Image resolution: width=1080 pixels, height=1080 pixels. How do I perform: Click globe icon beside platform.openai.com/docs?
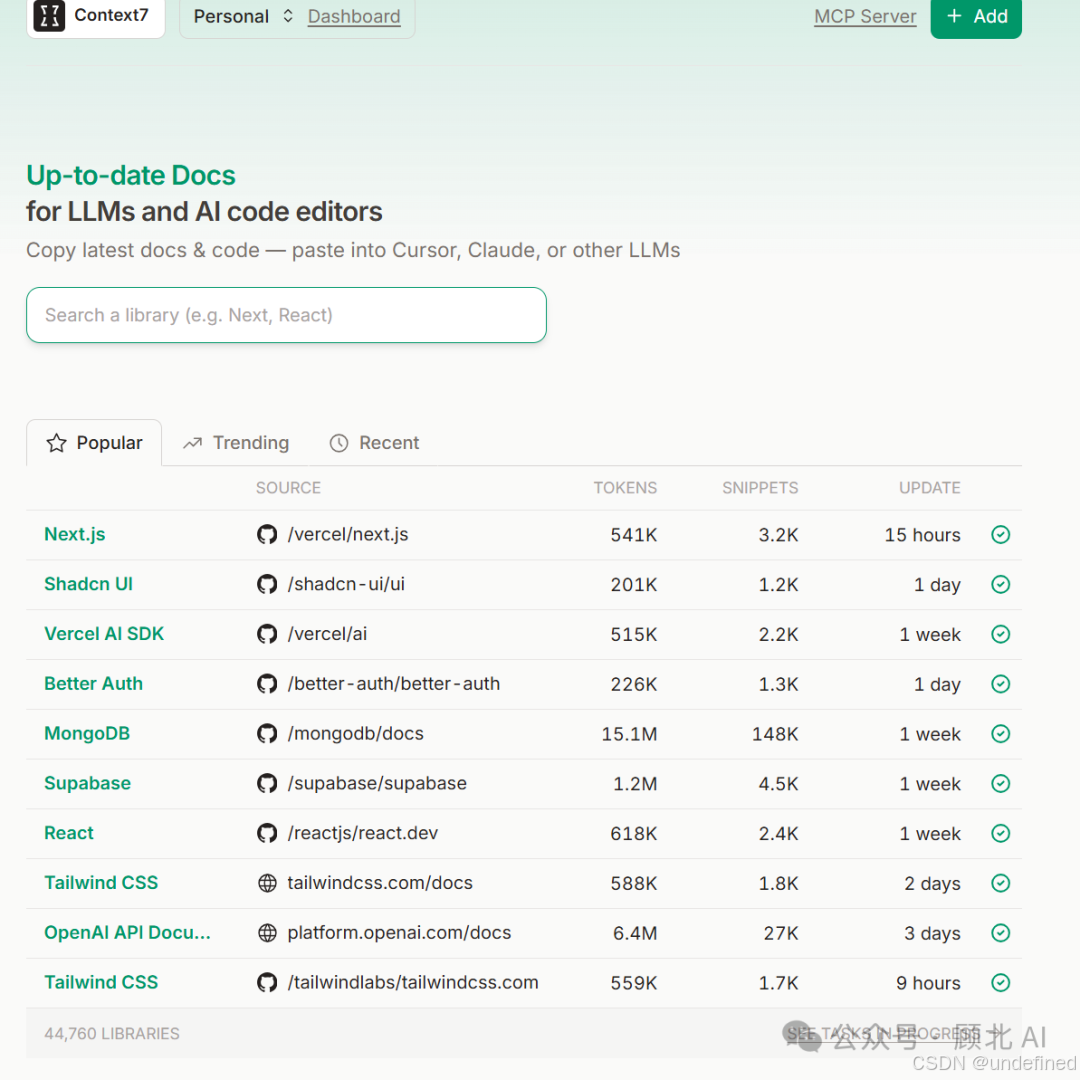click(267, 933)
